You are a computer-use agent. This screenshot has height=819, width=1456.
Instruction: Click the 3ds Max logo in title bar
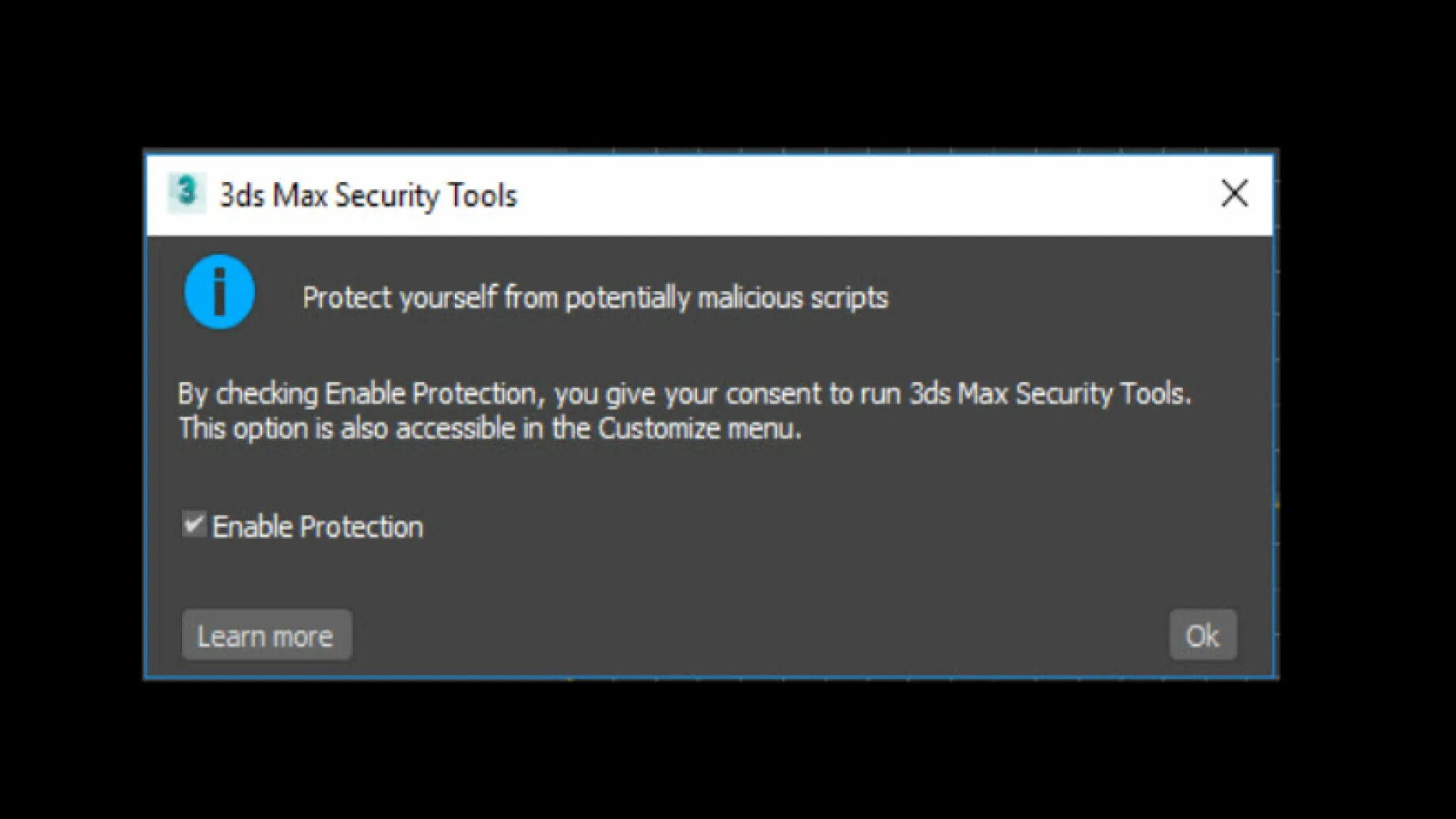click(x=187, y=192)
